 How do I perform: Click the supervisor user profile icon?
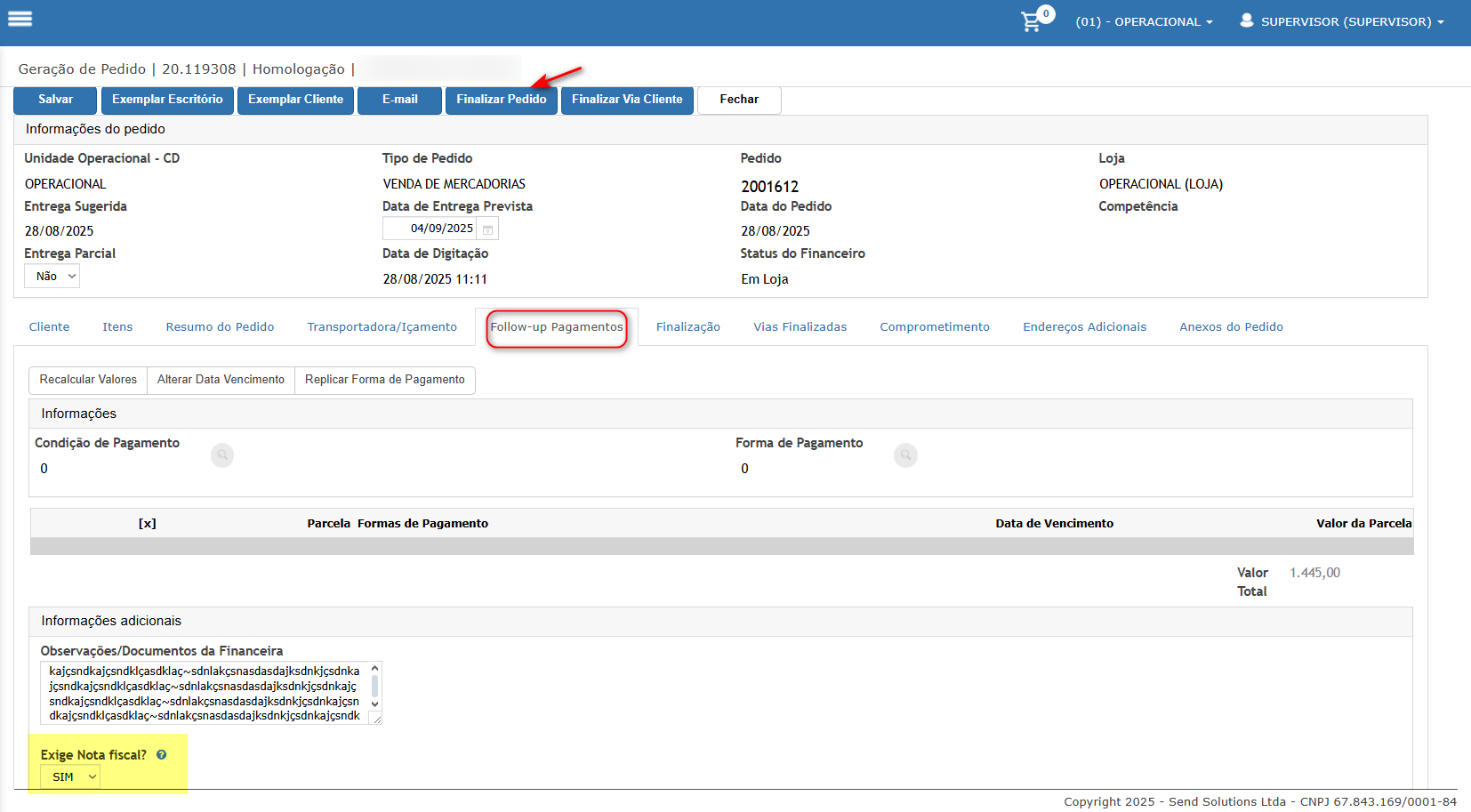pyautogui.click(x=1247, y=20)
